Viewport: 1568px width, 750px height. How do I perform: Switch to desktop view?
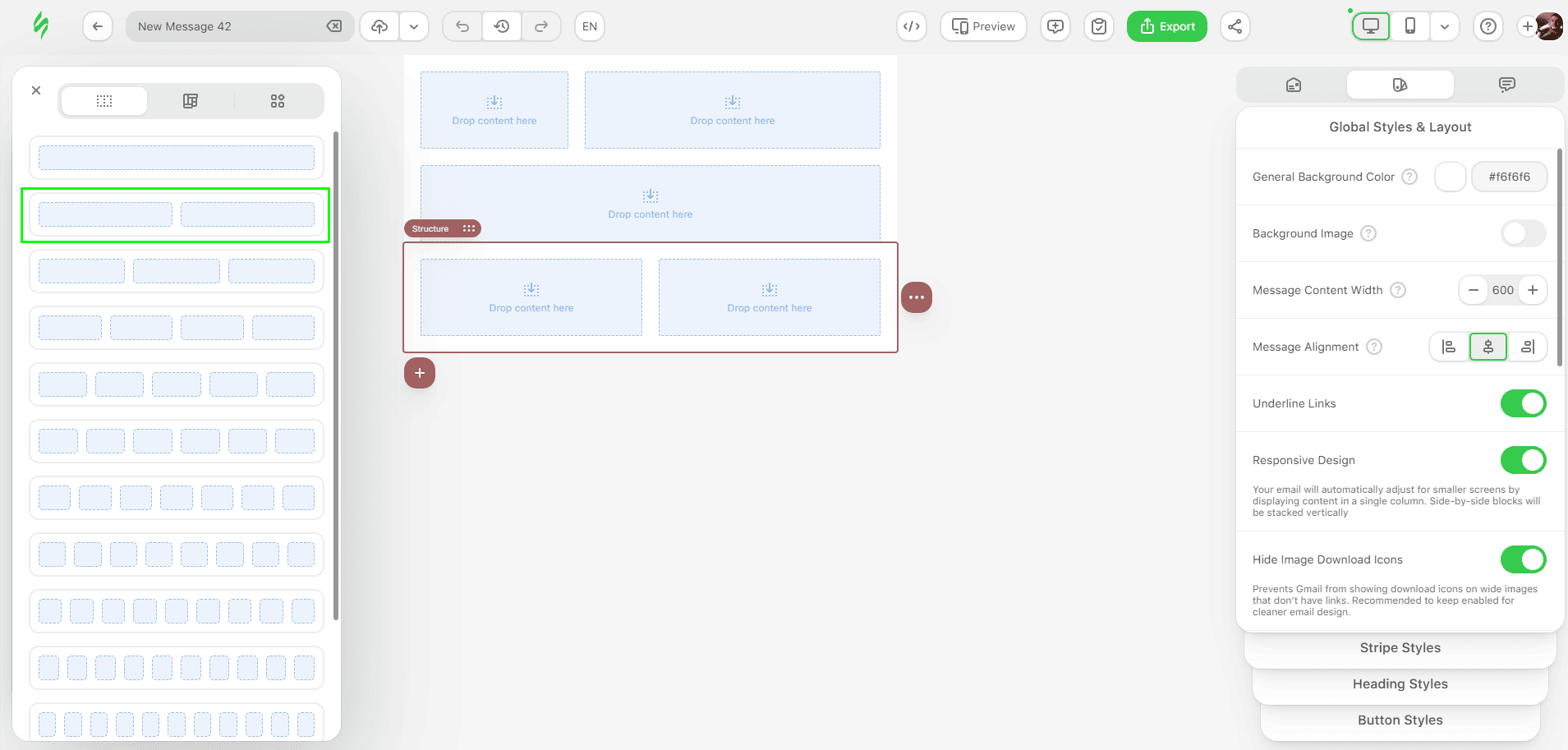(1371, 26)
